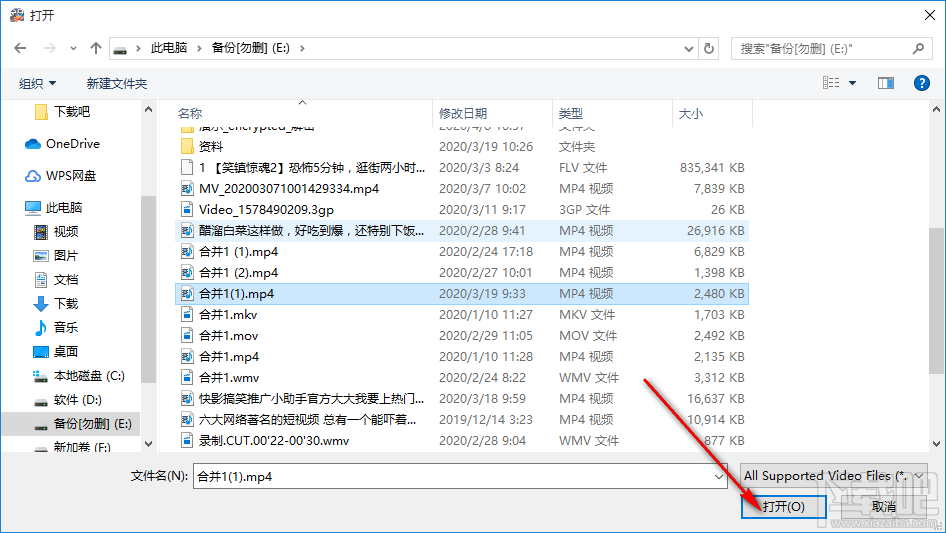Click sidebar scrollbar down arrow
The height and width of the screenshot is (533, 946).
[148, 444]
